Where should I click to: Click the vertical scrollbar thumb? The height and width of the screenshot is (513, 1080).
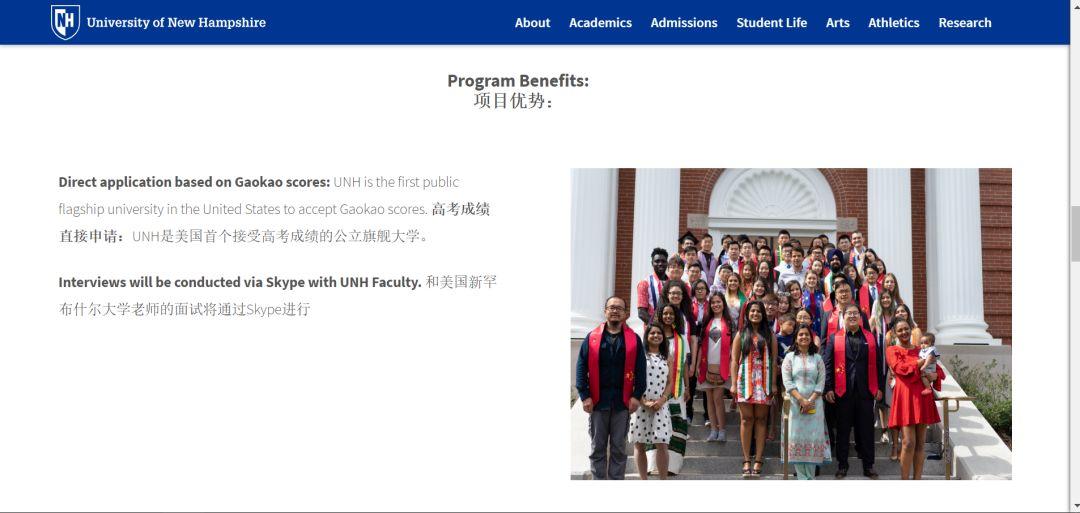[x=1075, y=233]
